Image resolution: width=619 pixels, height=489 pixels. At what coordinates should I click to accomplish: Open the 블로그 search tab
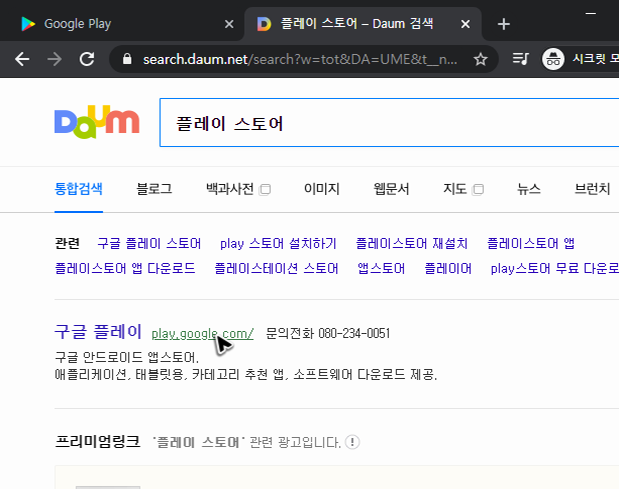(154, 189)
